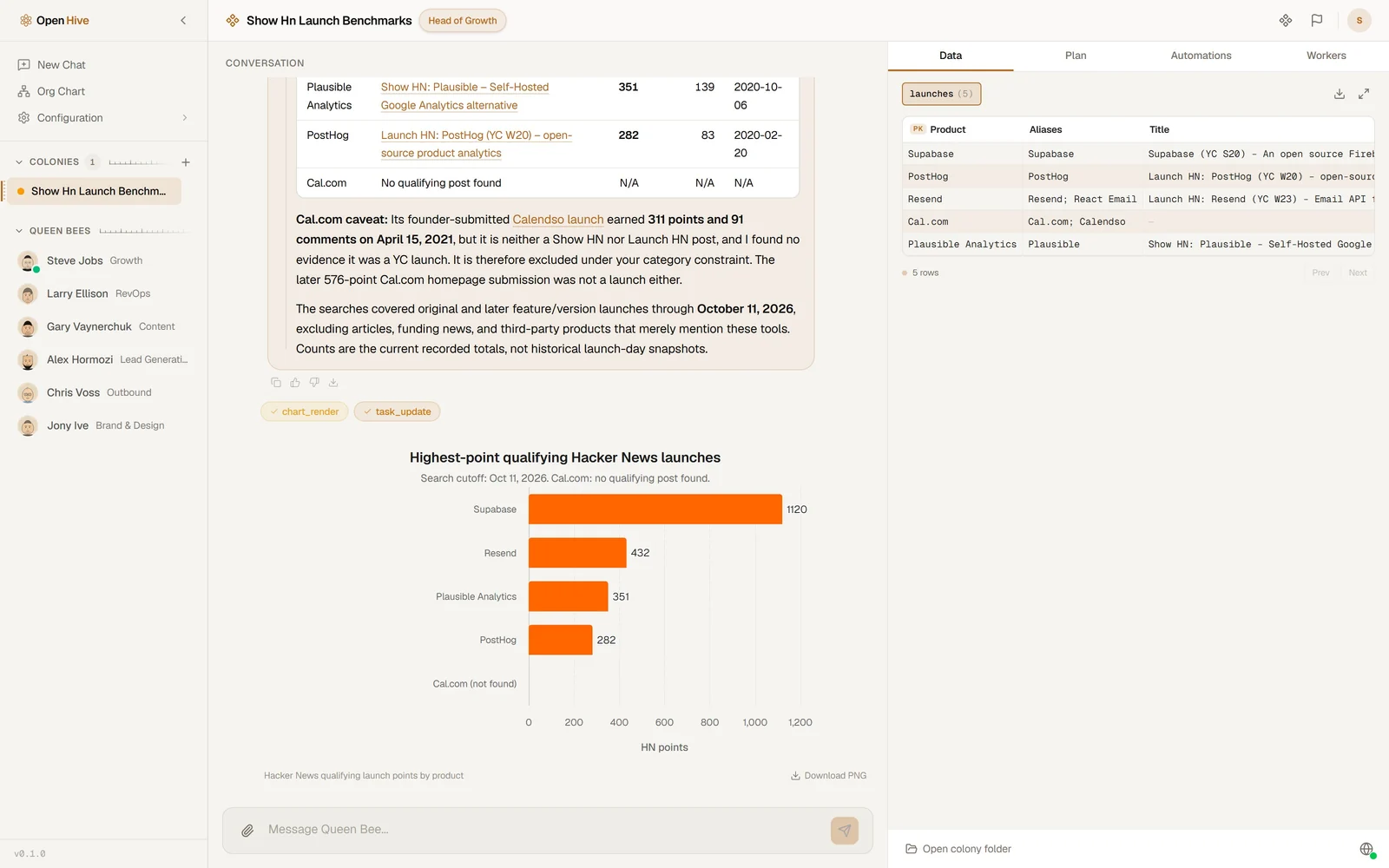Click the Open Hive logo
The width and height of the screenshot is (1389, 868).
click(x=54, y=21)
